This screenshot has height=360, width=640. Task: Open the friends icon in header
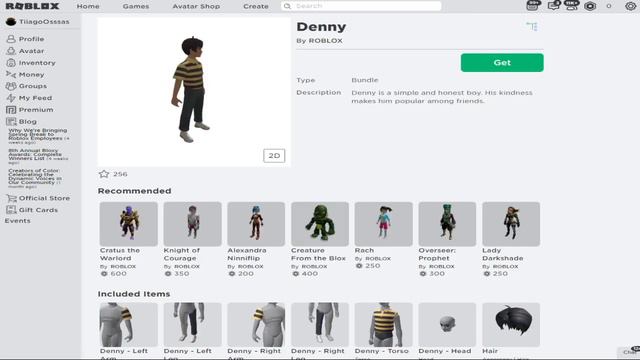click(x=571, y=5)
